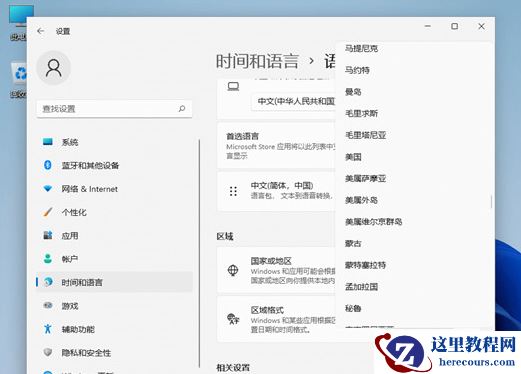
Task: Click the country list scrollbar thumb
Action: (491, 202)
